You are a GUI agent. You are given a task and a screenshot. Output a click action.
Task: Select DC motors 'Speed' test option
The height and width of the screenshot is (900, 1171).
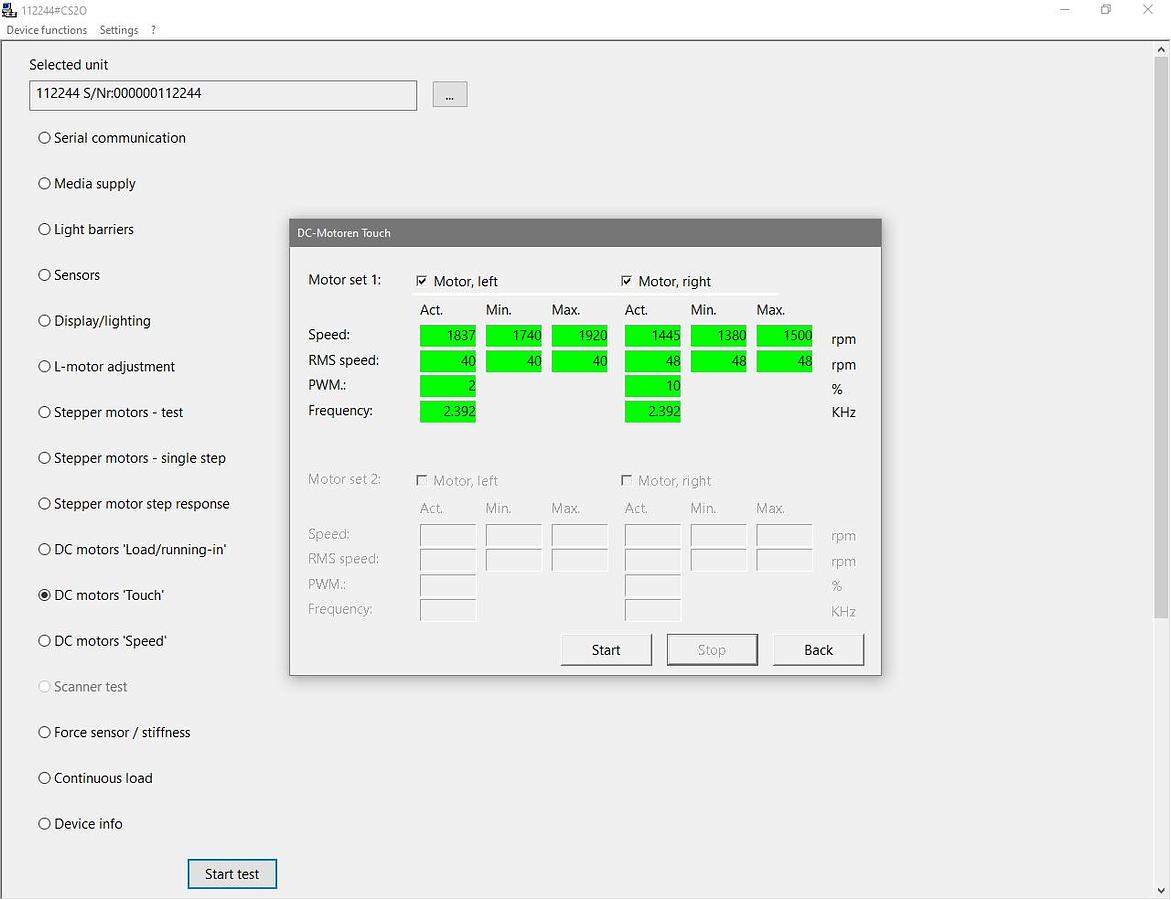tap(44, 641)
